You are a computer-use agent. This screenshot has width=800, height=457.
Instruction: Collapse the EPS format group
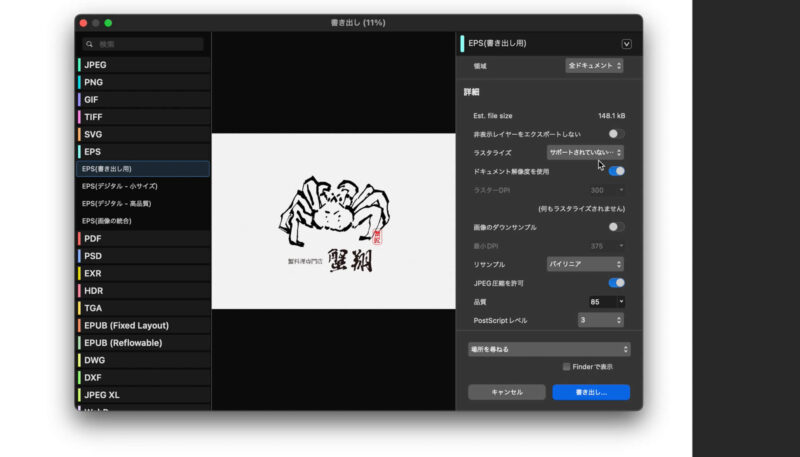click(x=144, y=151)
